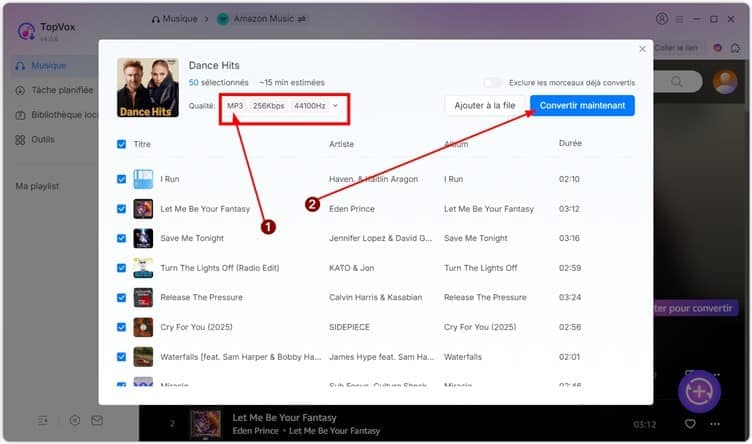Click artist name Eden Prince in list

pos(352,209)
